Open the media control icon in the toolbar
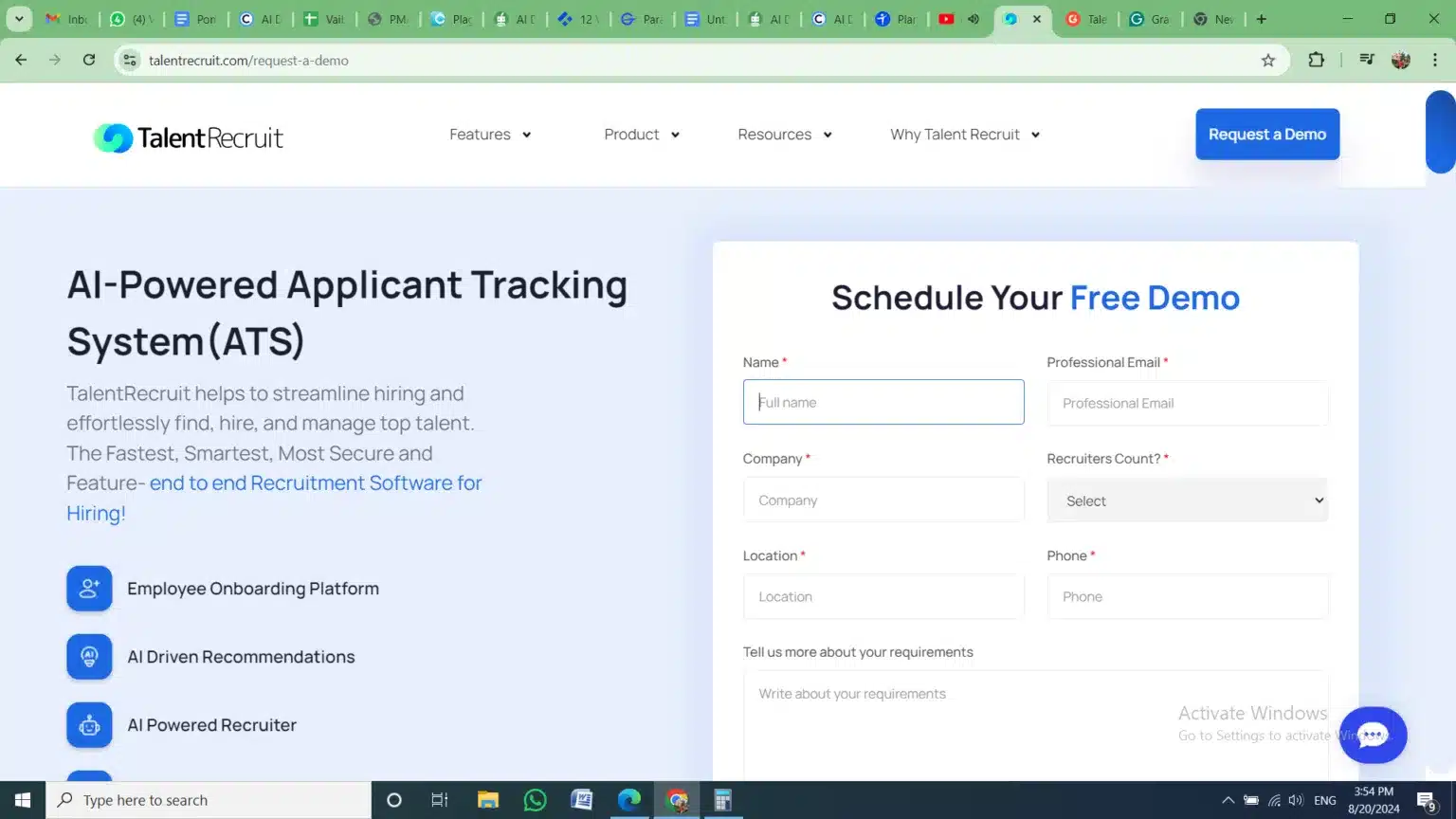The height and width of the screenshot is (819, 1456). pyautogui.click(x=1367, y=60)
